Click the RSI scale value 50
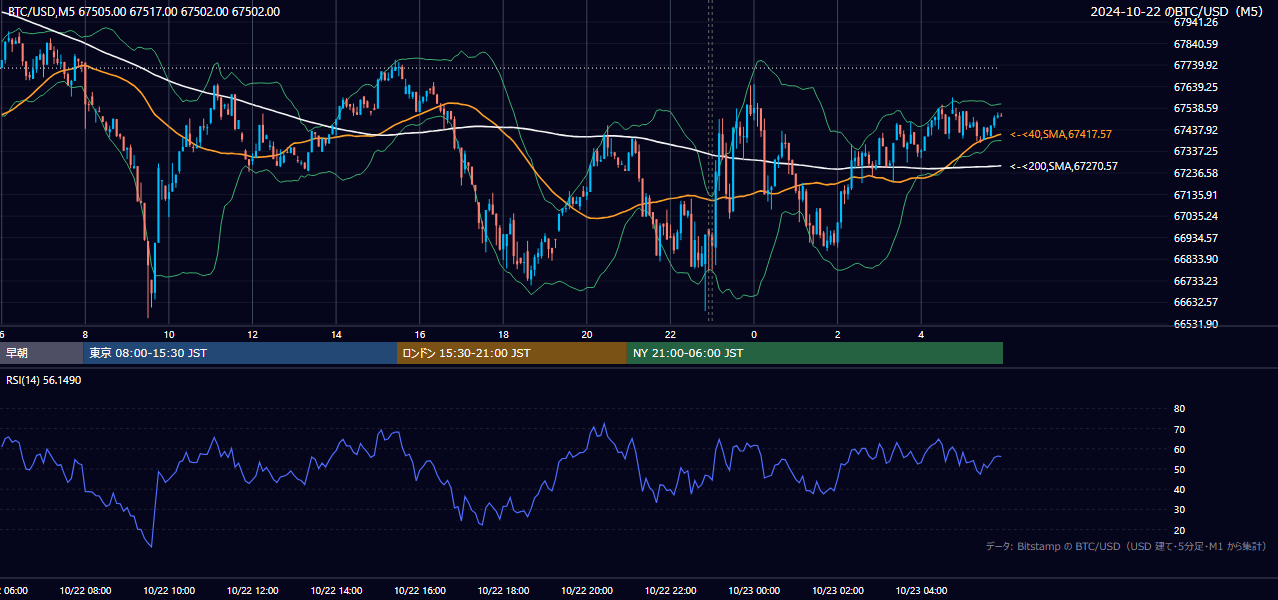The width and height of the screenshot is (1278, 600). point(1179,469)
